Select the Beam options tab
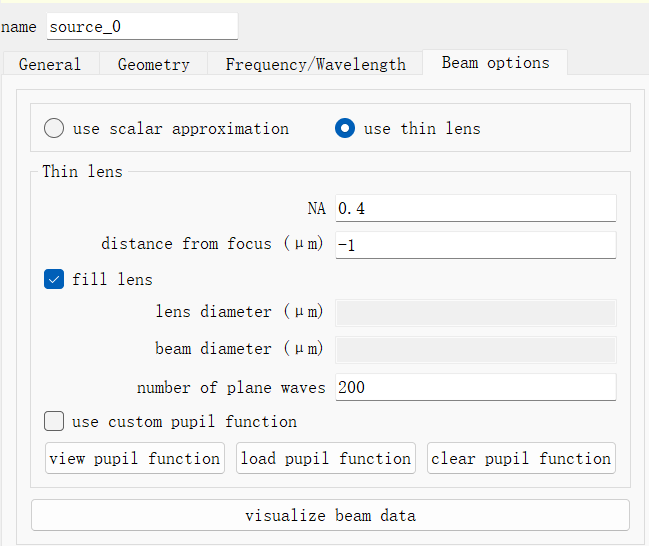The image size is (649, 546). tap(495, 63)
